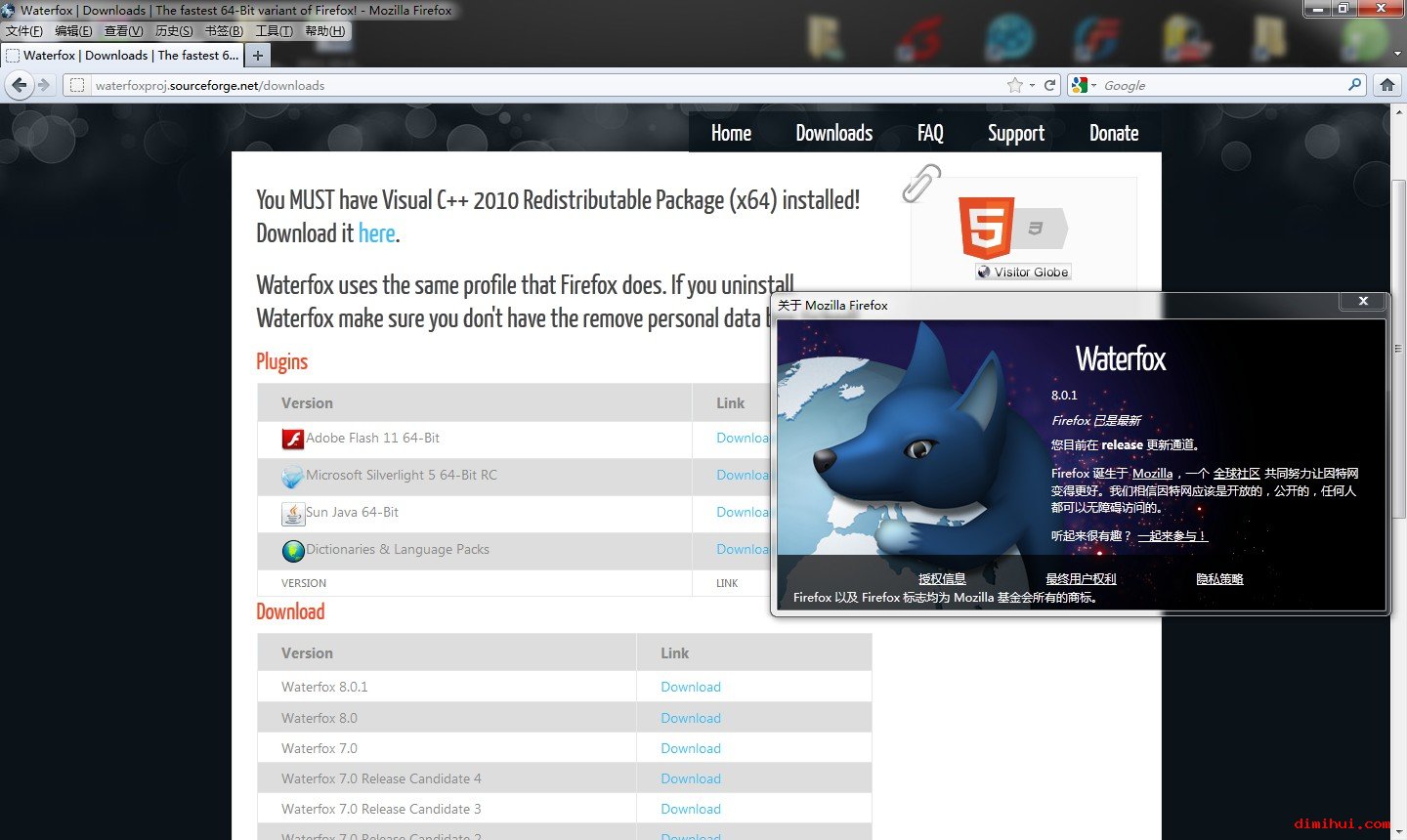Bookmark this page with the star icon

(1015, 85)
